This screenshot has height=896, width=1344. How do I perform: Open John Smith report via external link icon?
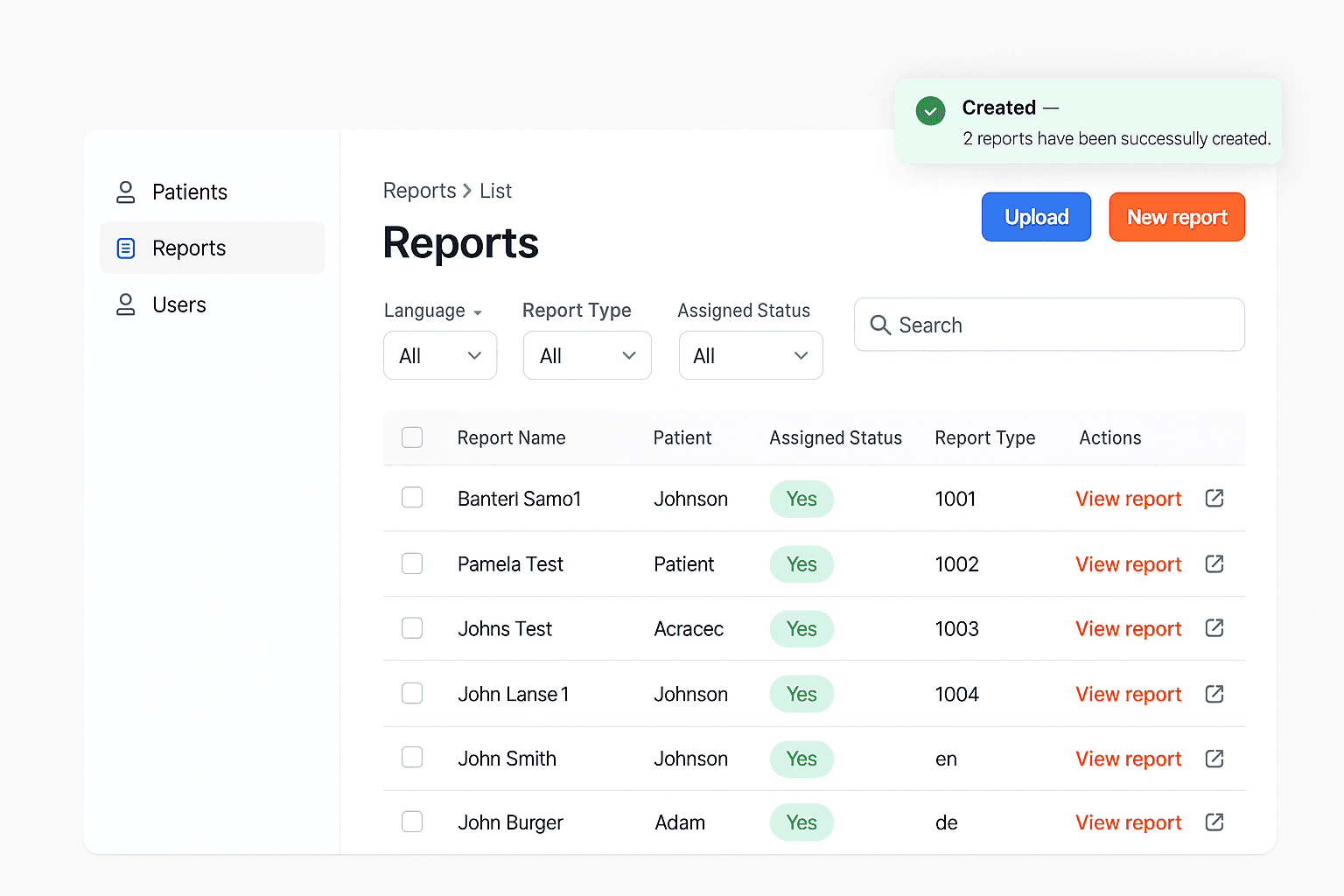click(x=1214, y=759)
